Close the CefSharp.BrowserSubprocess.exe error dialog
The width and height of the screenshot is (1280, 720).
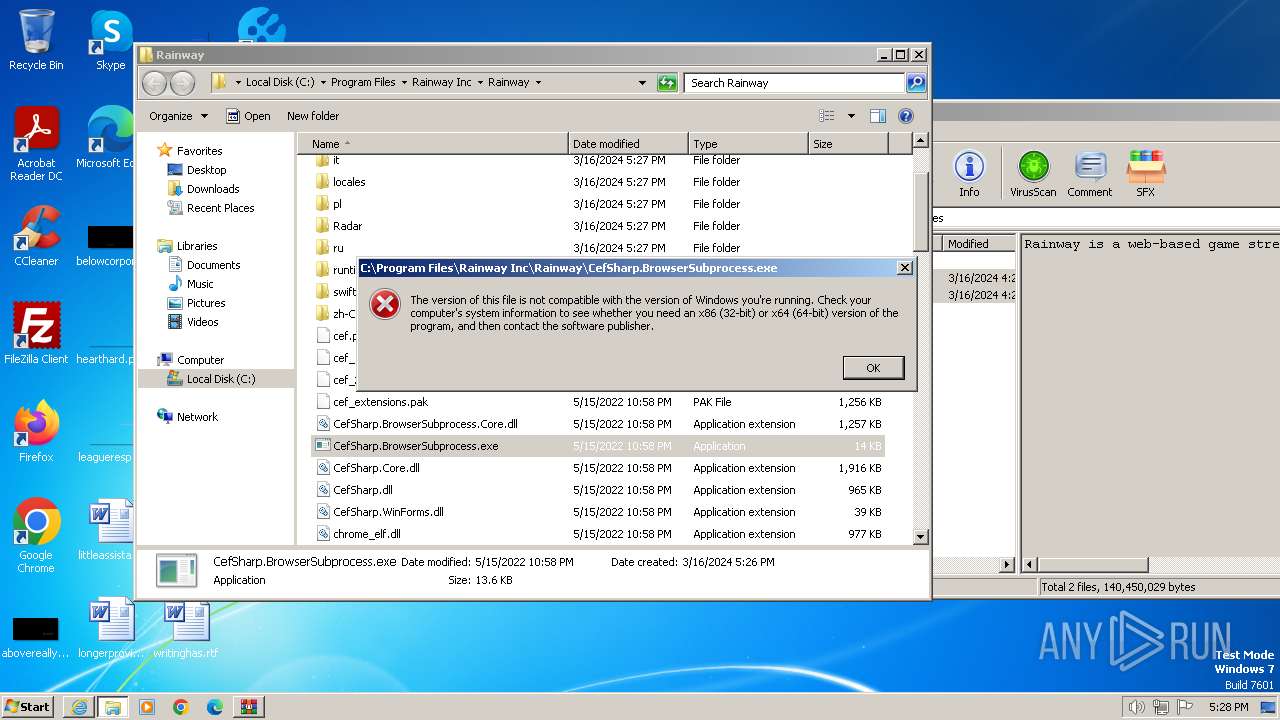[904, 268]
